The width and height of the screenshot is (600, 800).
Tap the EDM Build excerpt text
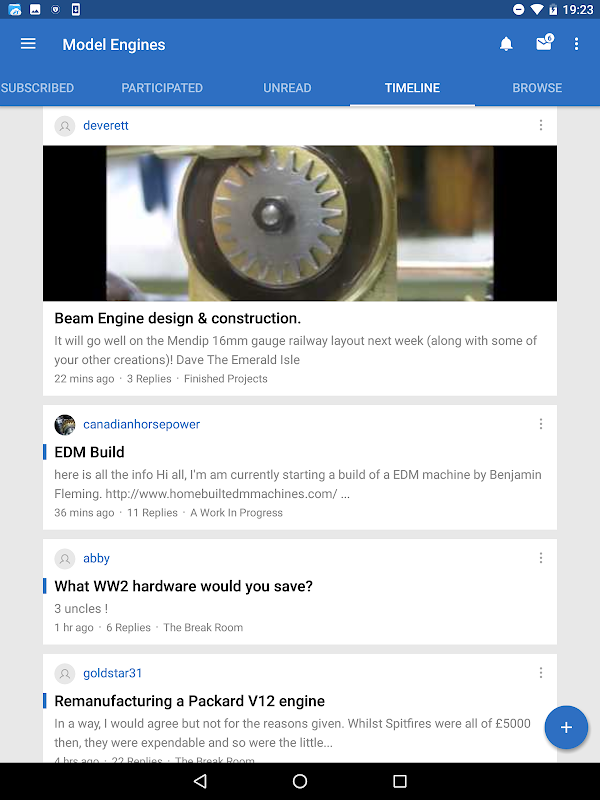click(x=298, y=484)
